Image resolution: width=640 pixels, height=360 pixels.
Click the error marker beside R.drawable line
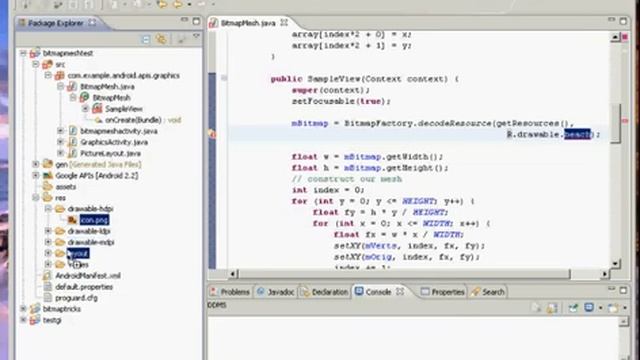pyautogui.click(x=212, y=133)
